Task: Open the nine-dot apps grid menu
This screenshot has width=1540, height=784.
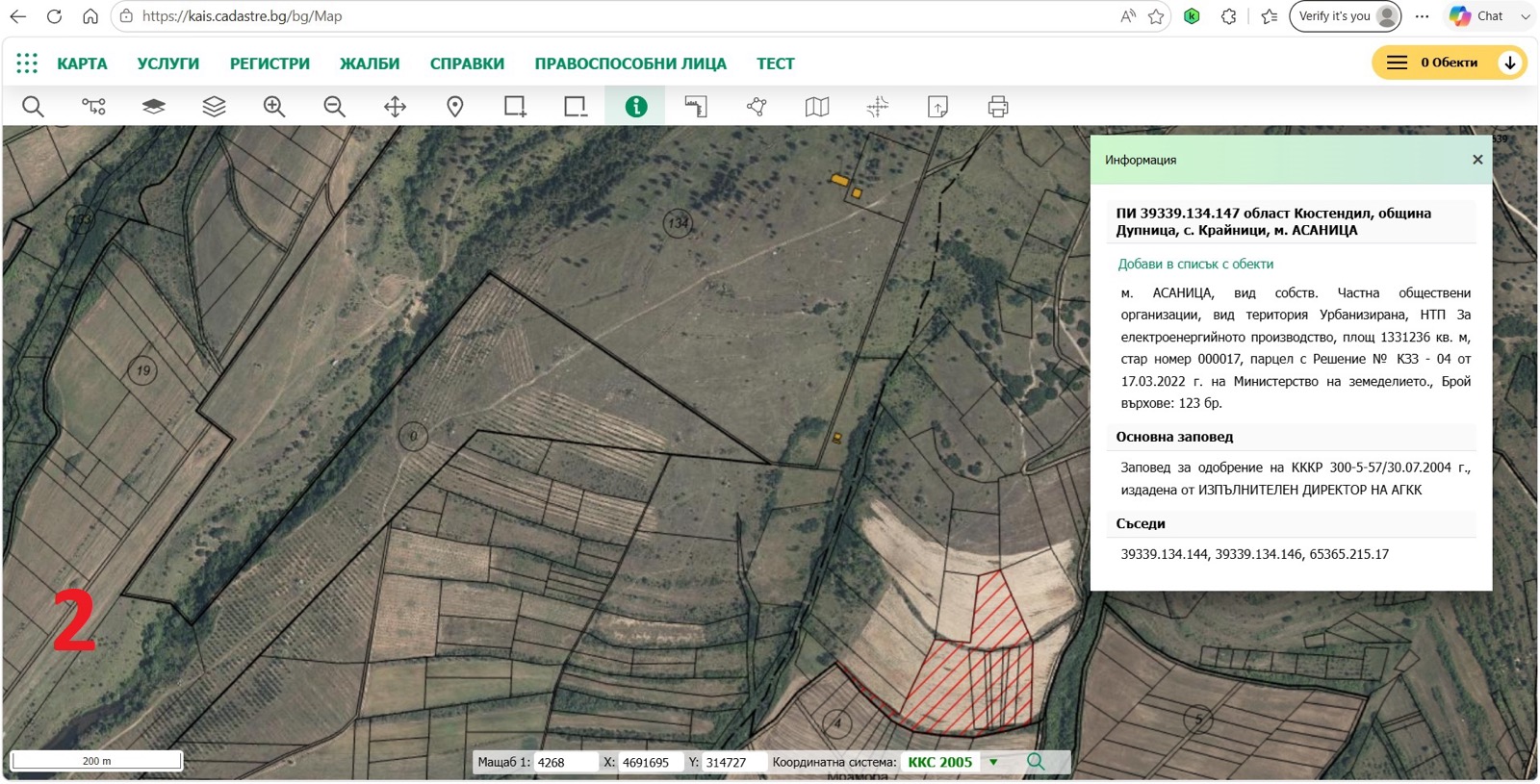Action: coord(27,63)
